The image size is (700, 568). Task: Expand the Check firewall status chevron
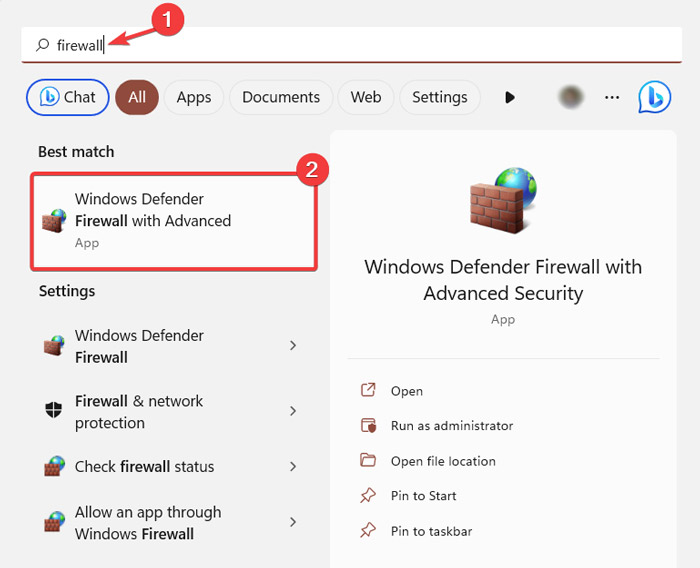293,467
